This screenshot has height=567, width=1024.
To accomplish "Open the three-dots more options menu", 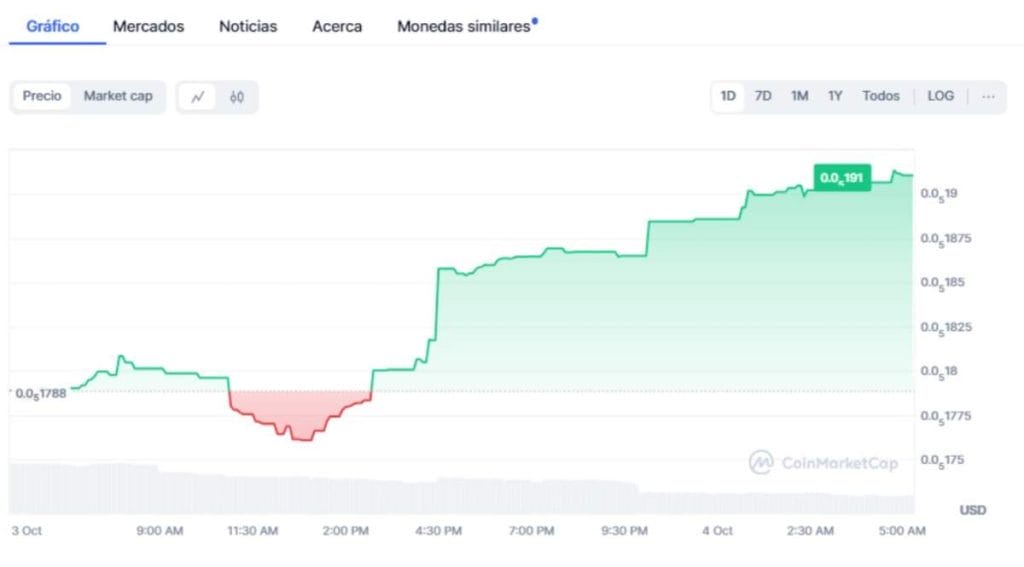I will (x=988, y=96).
